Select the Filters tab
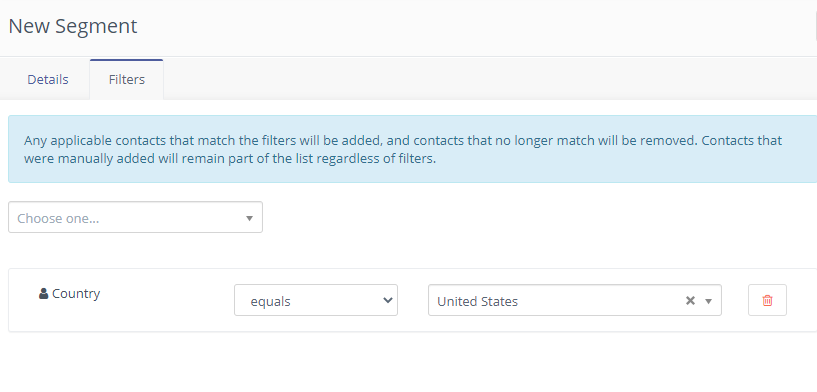 click(x=127, y=79)
